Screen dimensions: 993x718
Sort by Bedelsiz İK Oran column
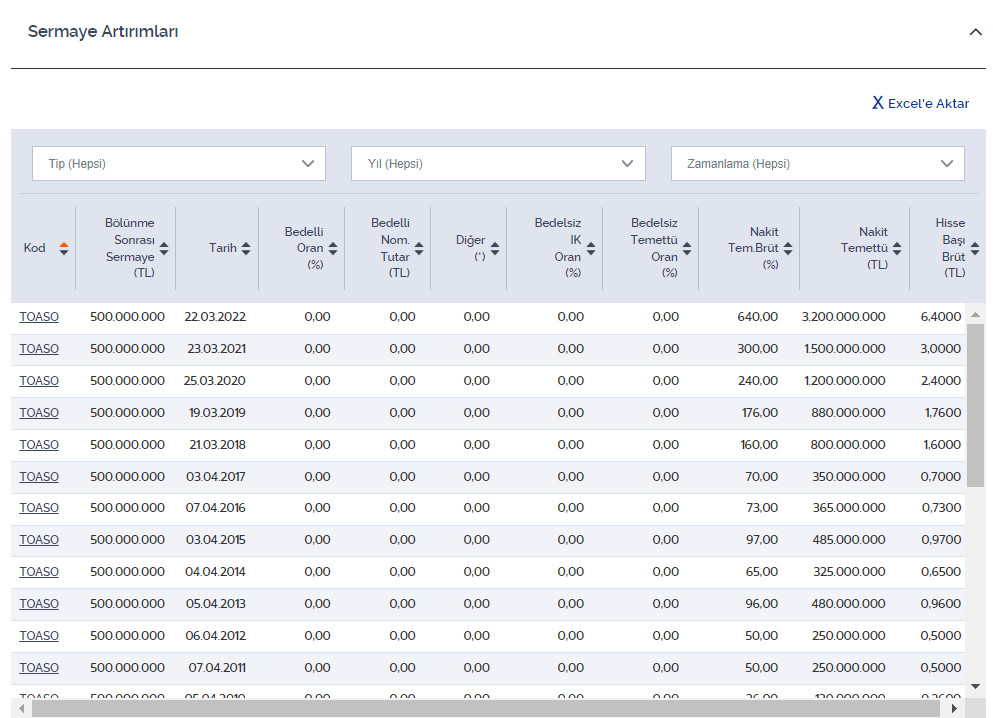(590, 248)
